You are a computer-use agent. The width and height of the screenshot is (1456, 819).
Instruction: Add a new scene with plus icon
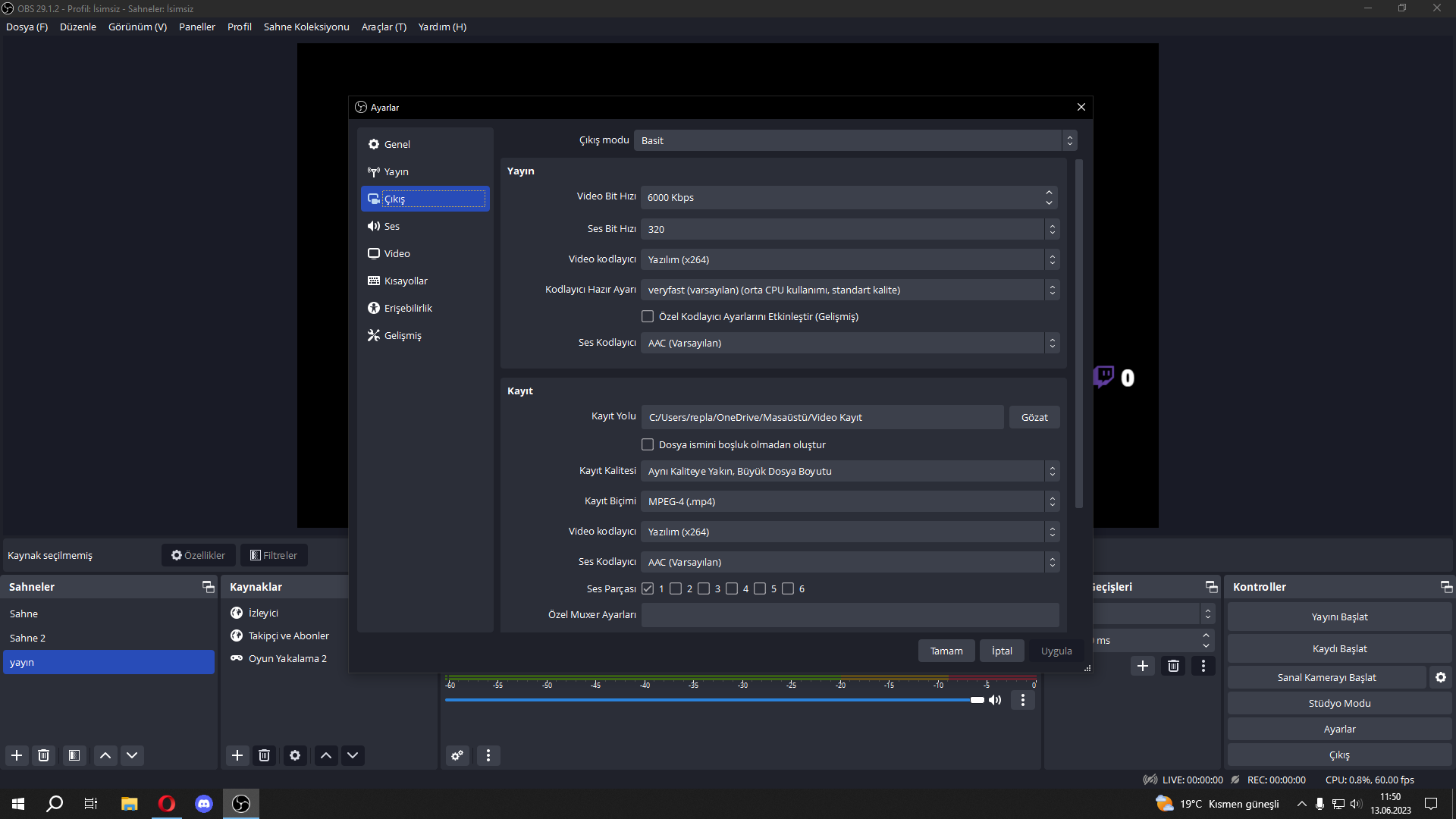tap(17, 755)
